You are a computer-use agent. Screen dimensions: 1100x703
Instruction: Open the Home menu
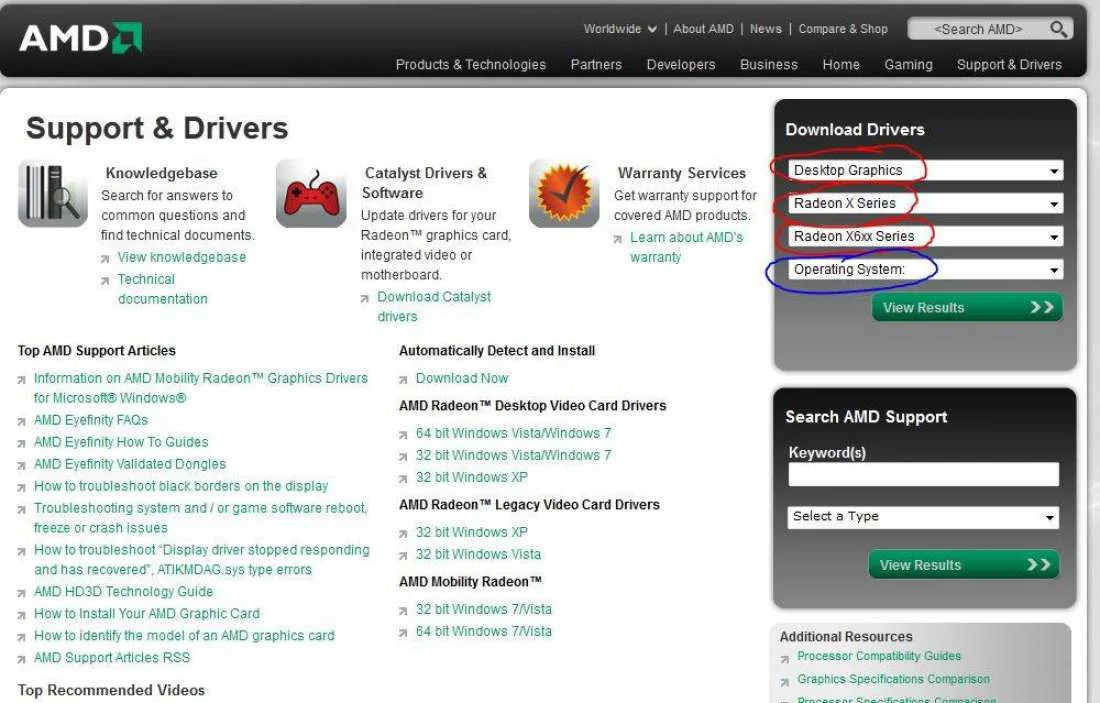[x=841, y=65]
